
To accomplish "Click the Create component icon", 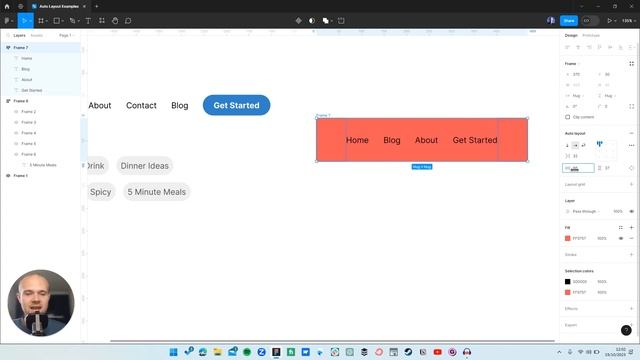I will (298, 20).
